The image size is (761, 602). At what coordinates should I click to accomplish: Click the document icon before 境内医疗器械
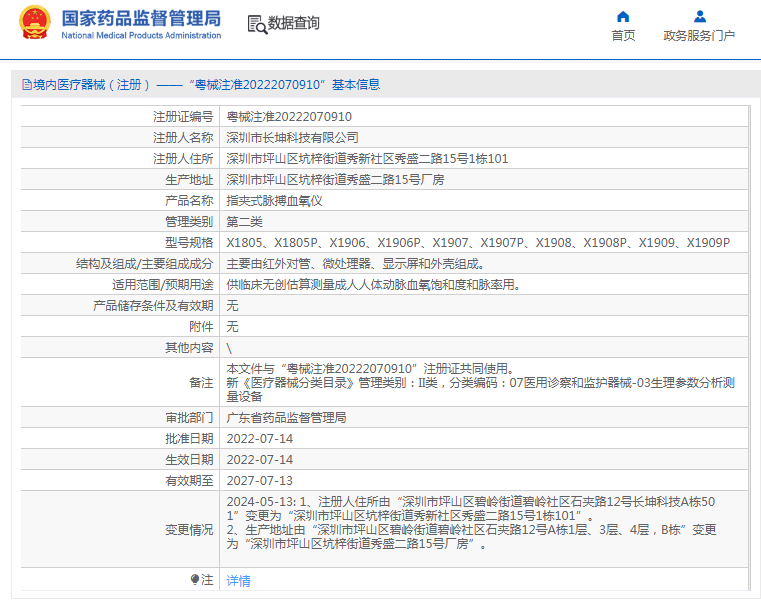[x=27, y=85]
